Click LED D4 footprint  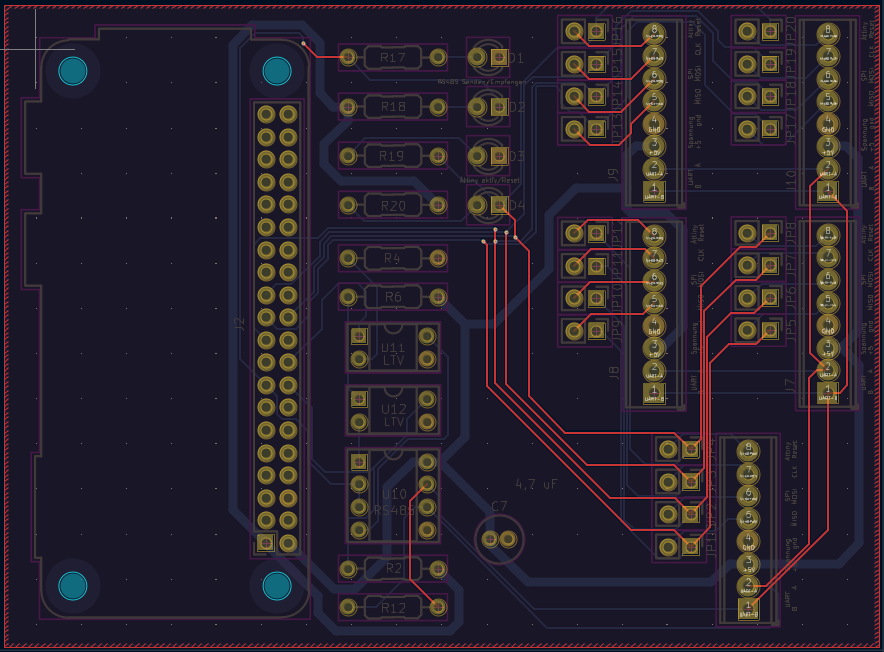(x=489, y=206)
